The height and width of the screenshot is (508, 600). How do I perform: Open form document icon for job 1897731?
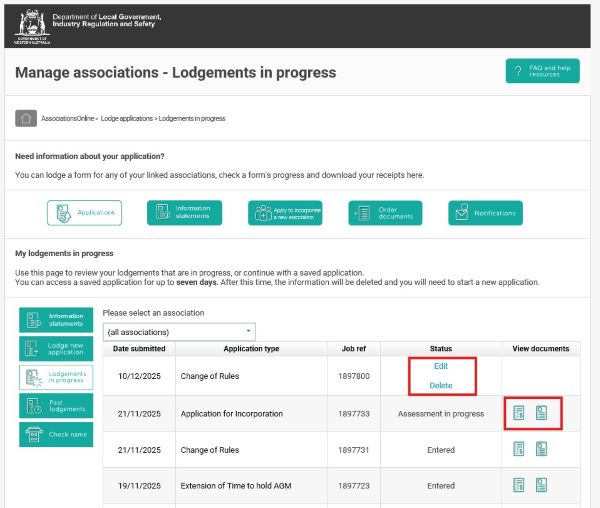pos(541,449)
